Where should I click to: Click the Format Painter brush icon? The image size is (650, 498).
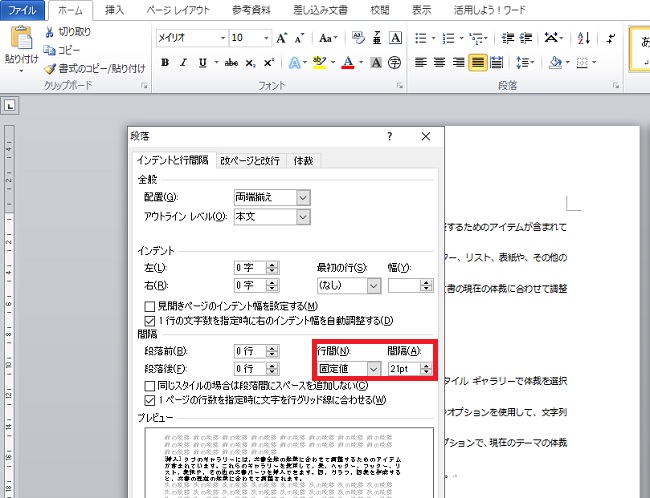click(x=49, y=68)
